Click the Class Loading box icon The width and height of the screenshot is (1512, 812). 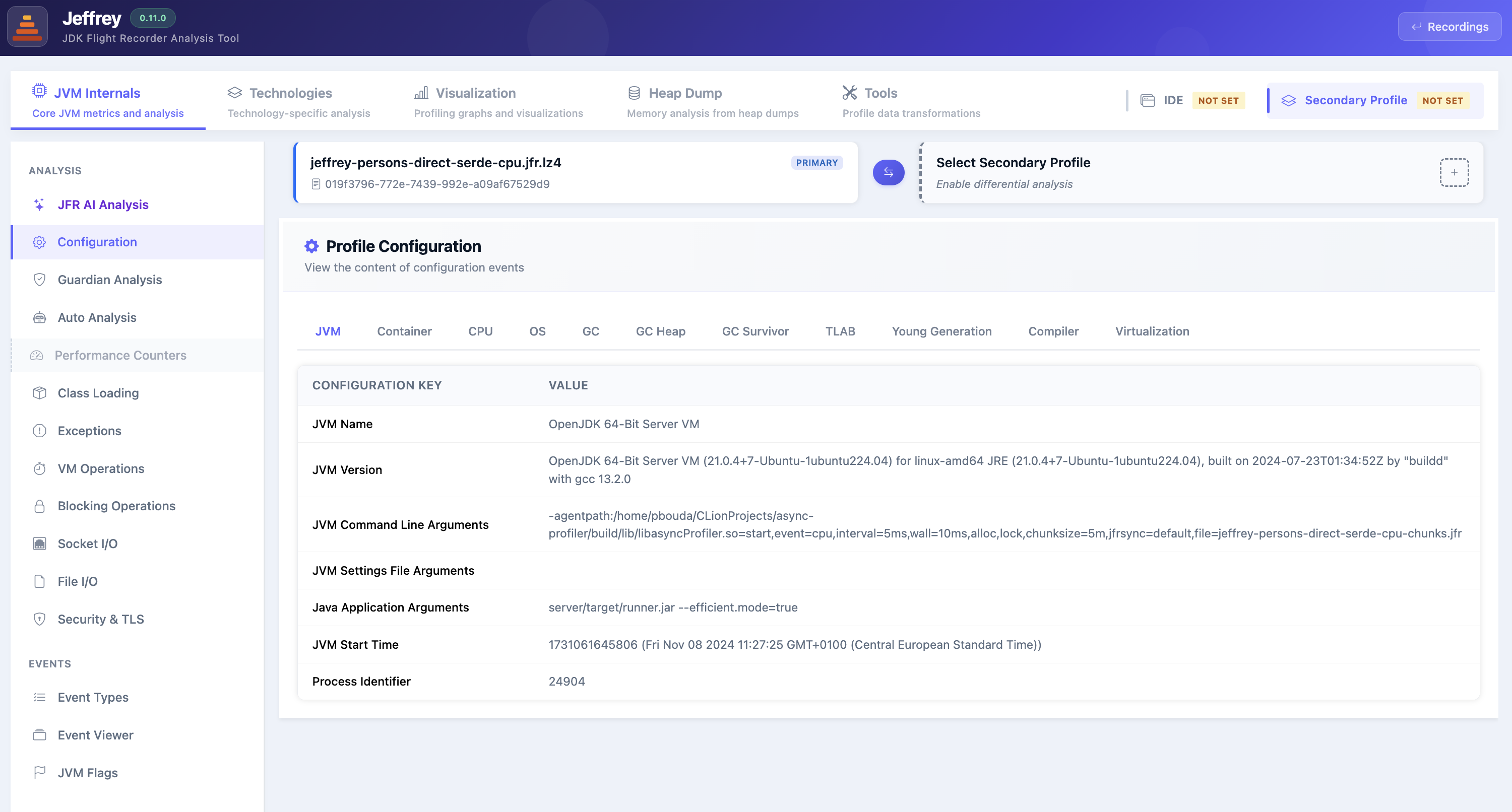click(39, 393)
